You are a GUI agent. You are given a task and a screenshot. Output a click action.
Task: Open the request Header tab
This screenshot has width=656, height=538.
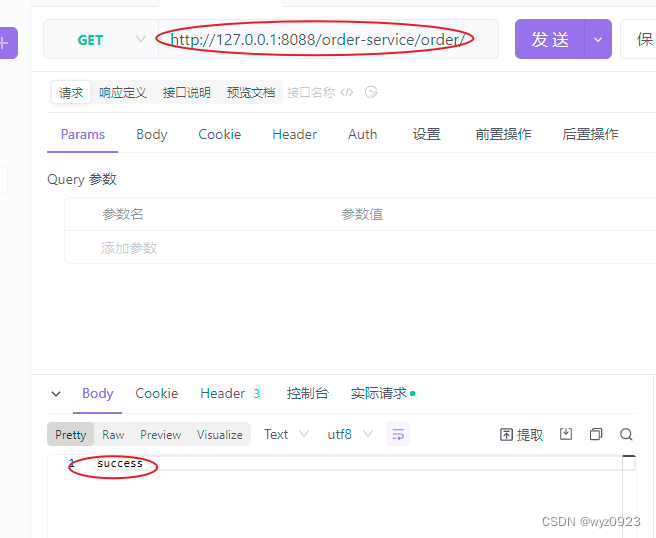pyautogui.click(x=294, y=134)
